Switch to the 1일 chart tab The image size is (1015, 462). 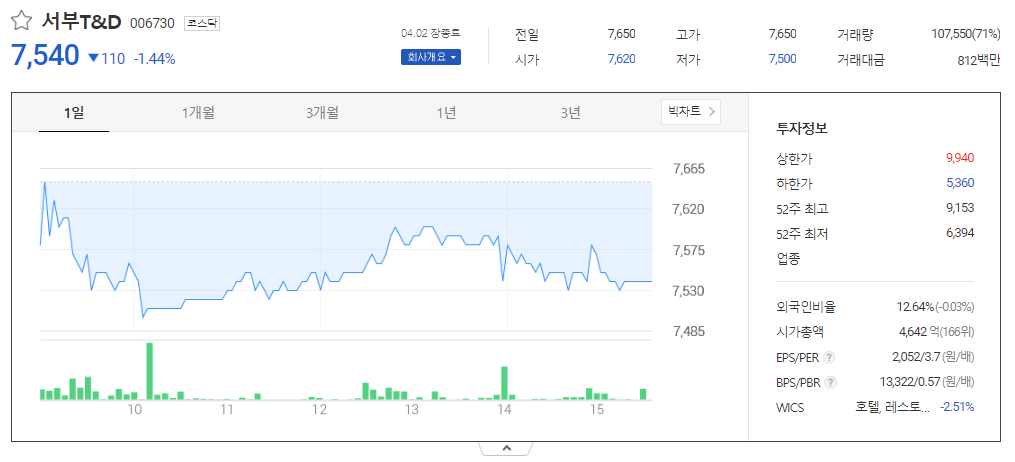point(74,113)
